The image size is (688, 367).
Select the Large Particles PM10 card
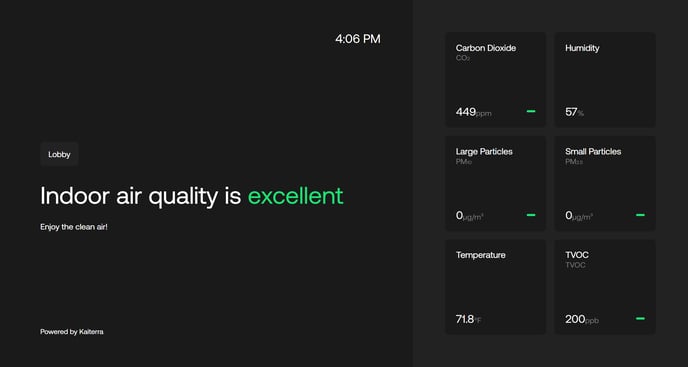[496, 184]
